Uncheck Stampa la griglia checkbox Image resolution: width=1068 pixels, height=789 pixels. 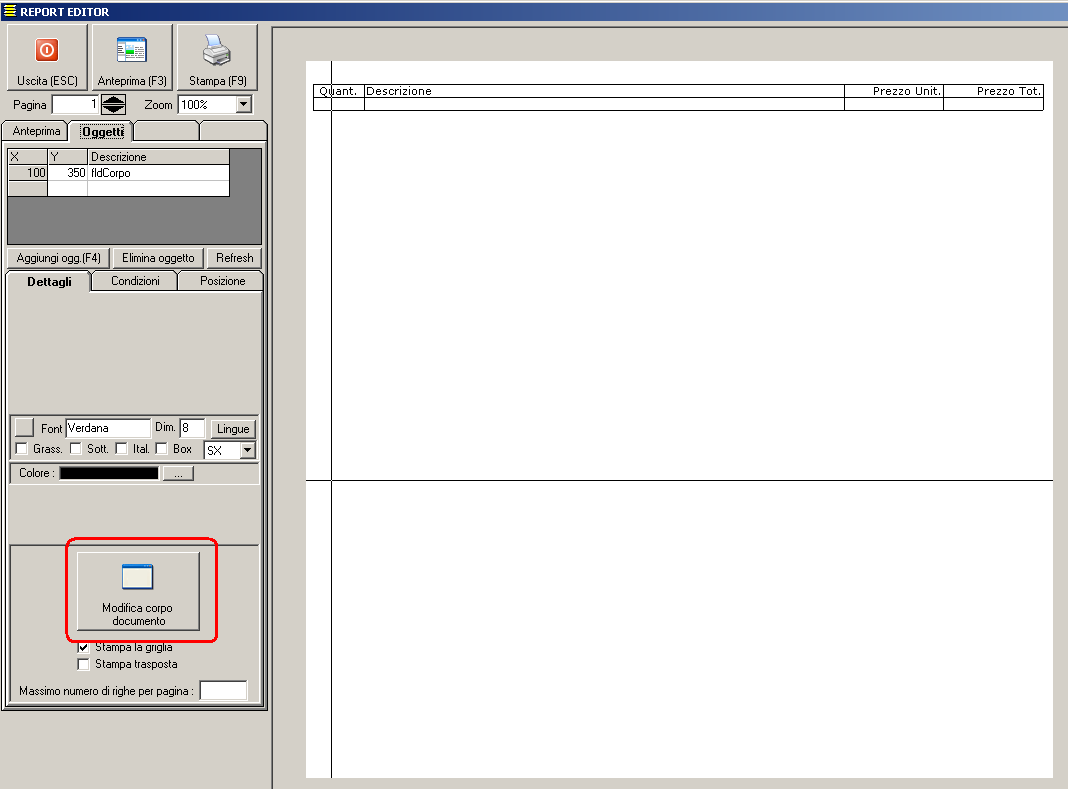point(83,647)
